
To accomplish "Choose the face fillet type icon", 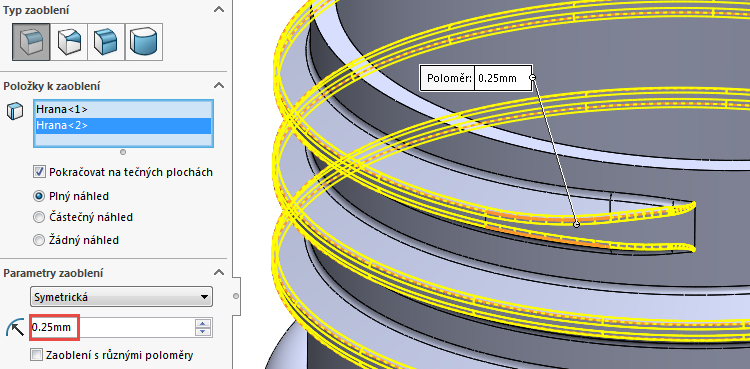I will tap(106, 42).
